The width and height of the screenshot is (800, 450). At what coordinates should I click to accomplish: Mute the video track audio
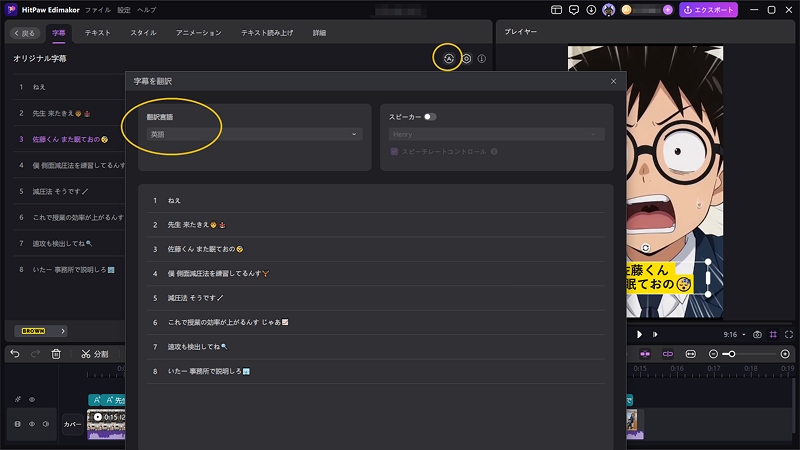tap(46, 424)
